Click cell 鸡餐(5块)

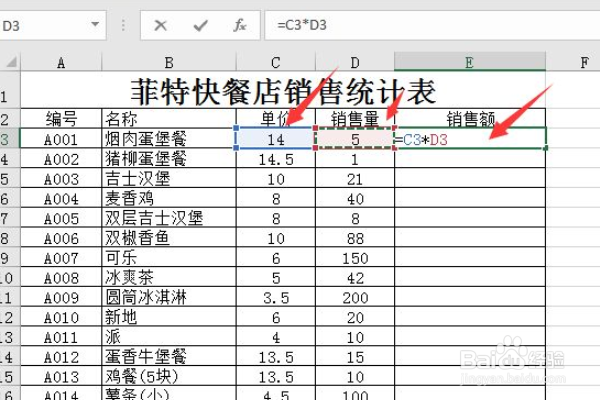coord(169,377)
